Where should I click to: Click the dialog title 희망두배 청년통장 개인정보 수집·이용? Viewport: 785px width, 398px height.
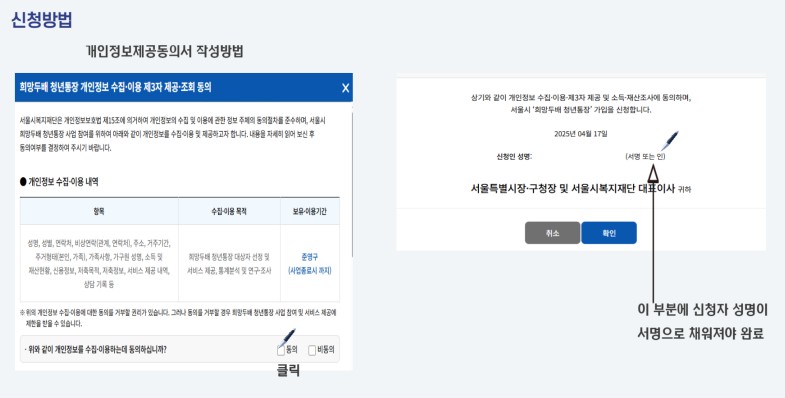(115, 87)
